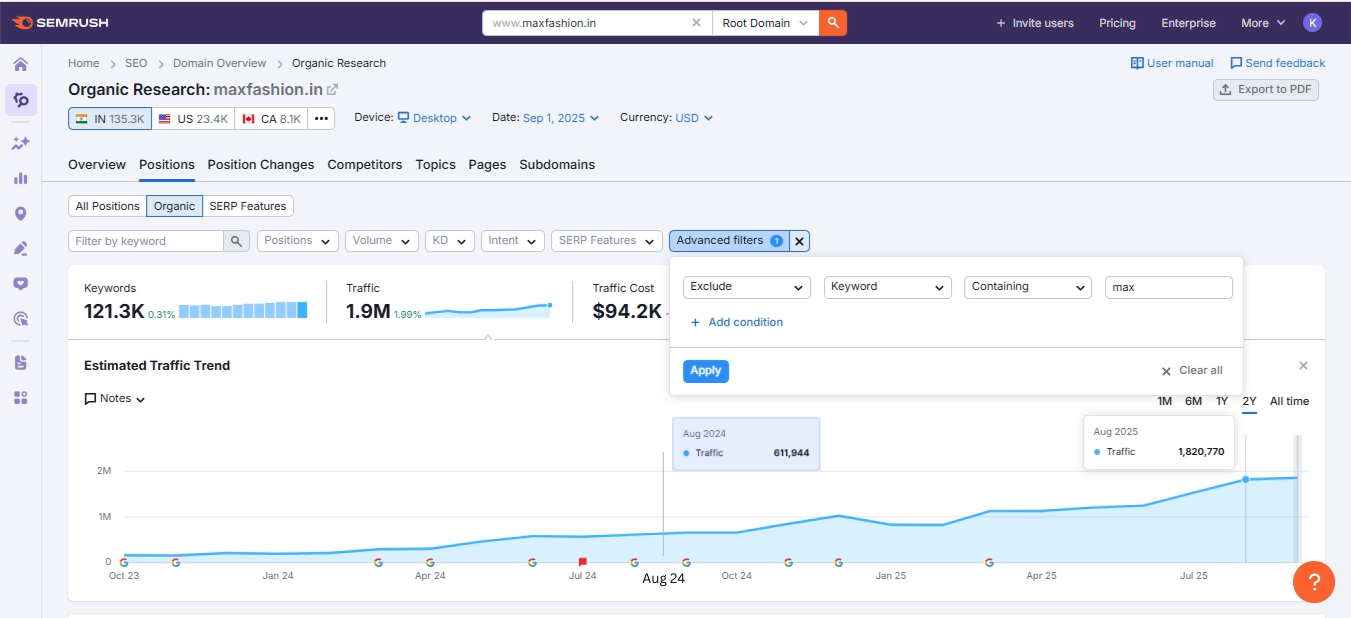Image resolution: width=1351 pixels, height=618 pixels.
Task: Open the Root Domain dropdown
Action: [765, 23]
